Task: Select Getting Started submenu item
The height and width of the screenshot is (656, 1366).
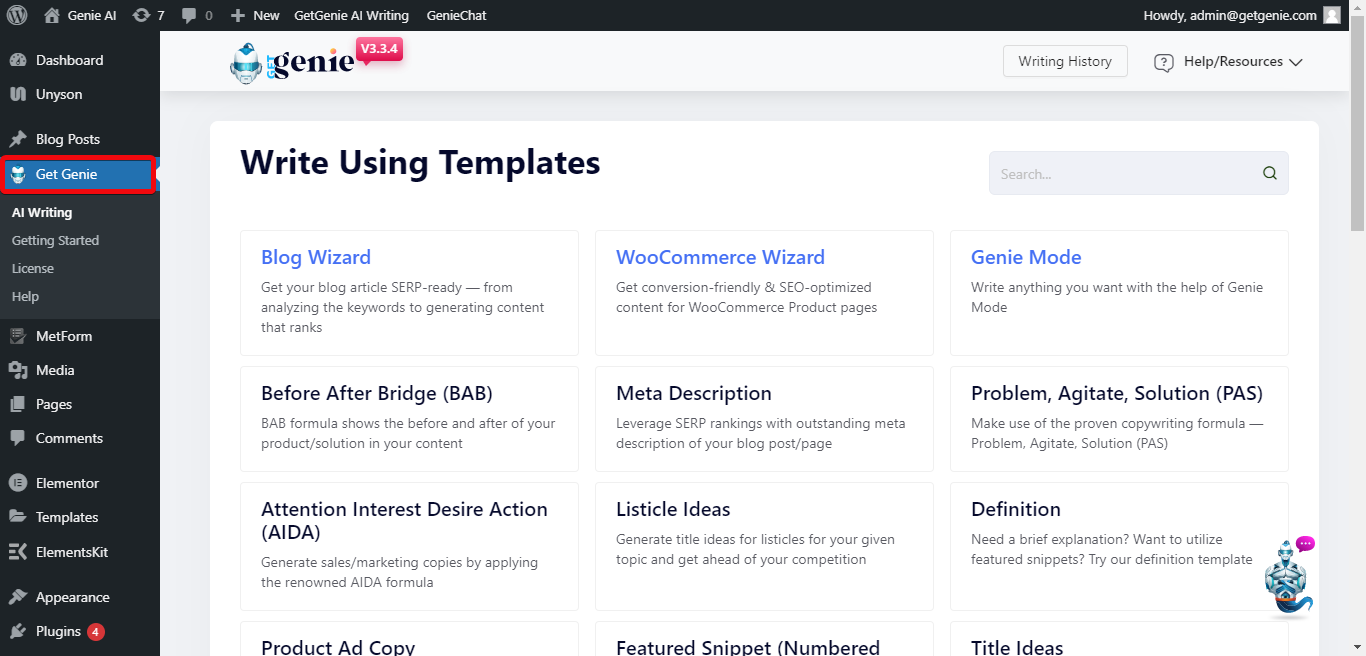Action: [x=55, y=240]
